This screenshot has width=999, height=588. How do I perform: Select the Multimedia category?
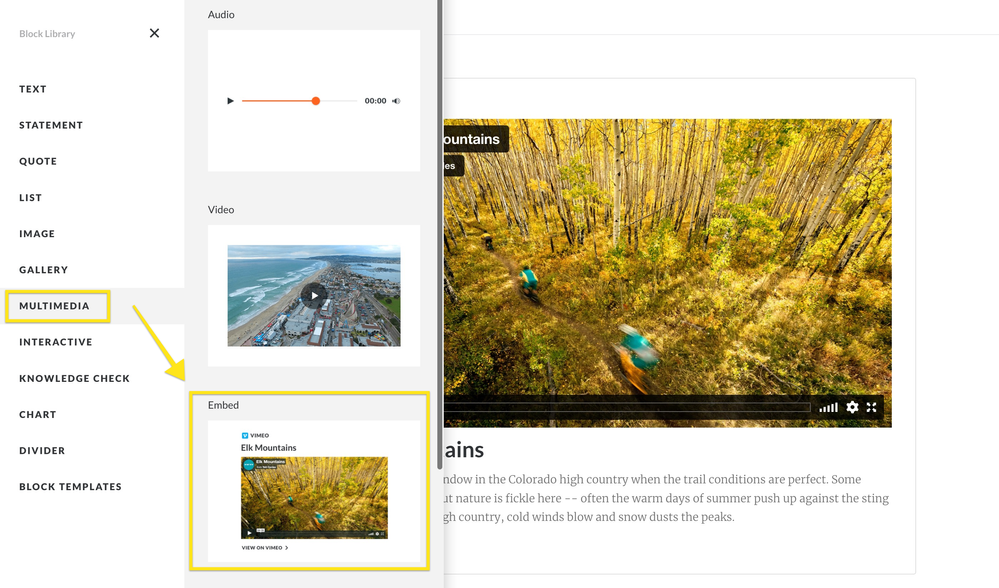click(x=55, y=306)
